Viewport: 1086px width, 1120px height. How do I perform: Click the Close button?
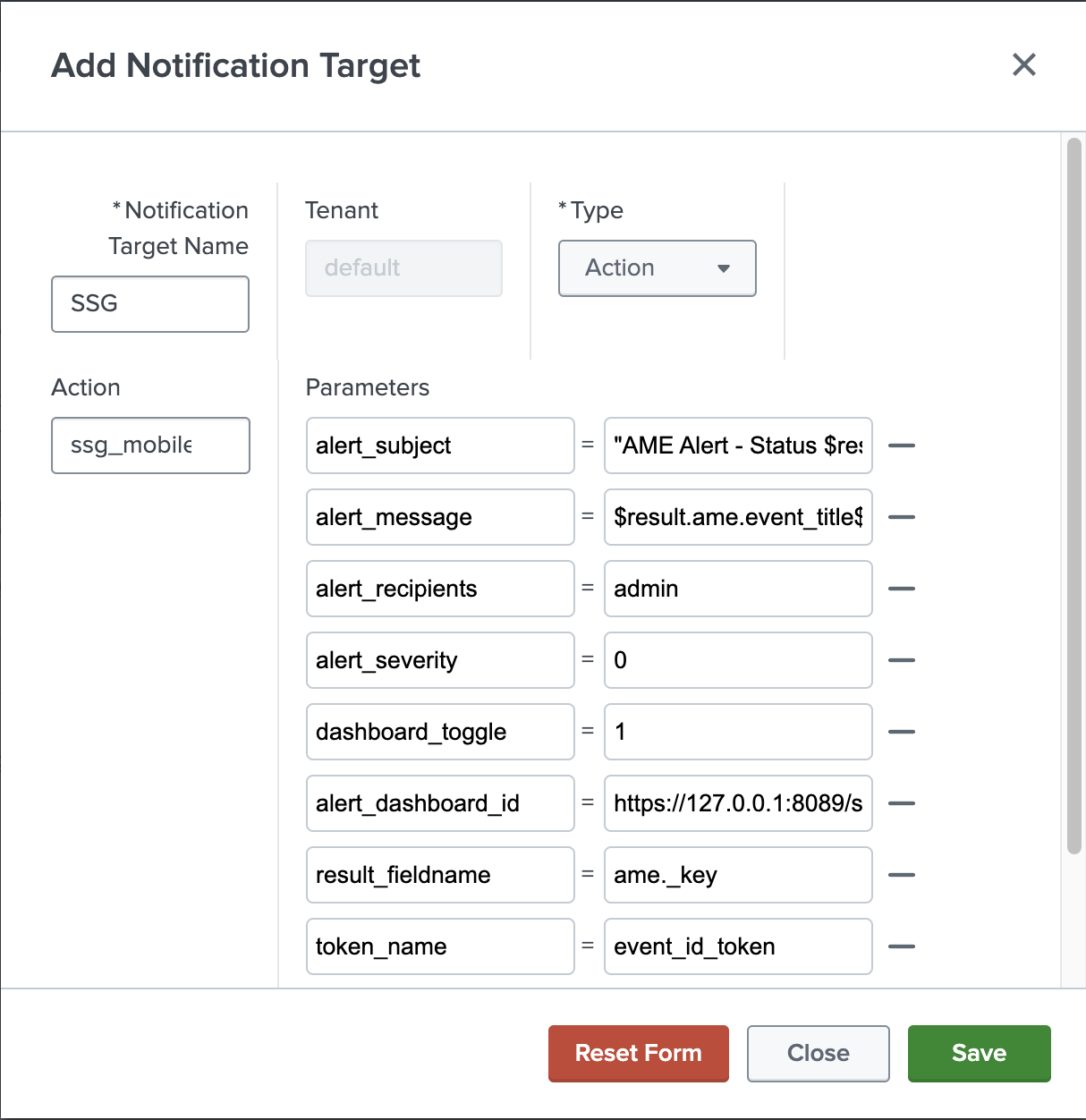click(x=818, y=1053)
